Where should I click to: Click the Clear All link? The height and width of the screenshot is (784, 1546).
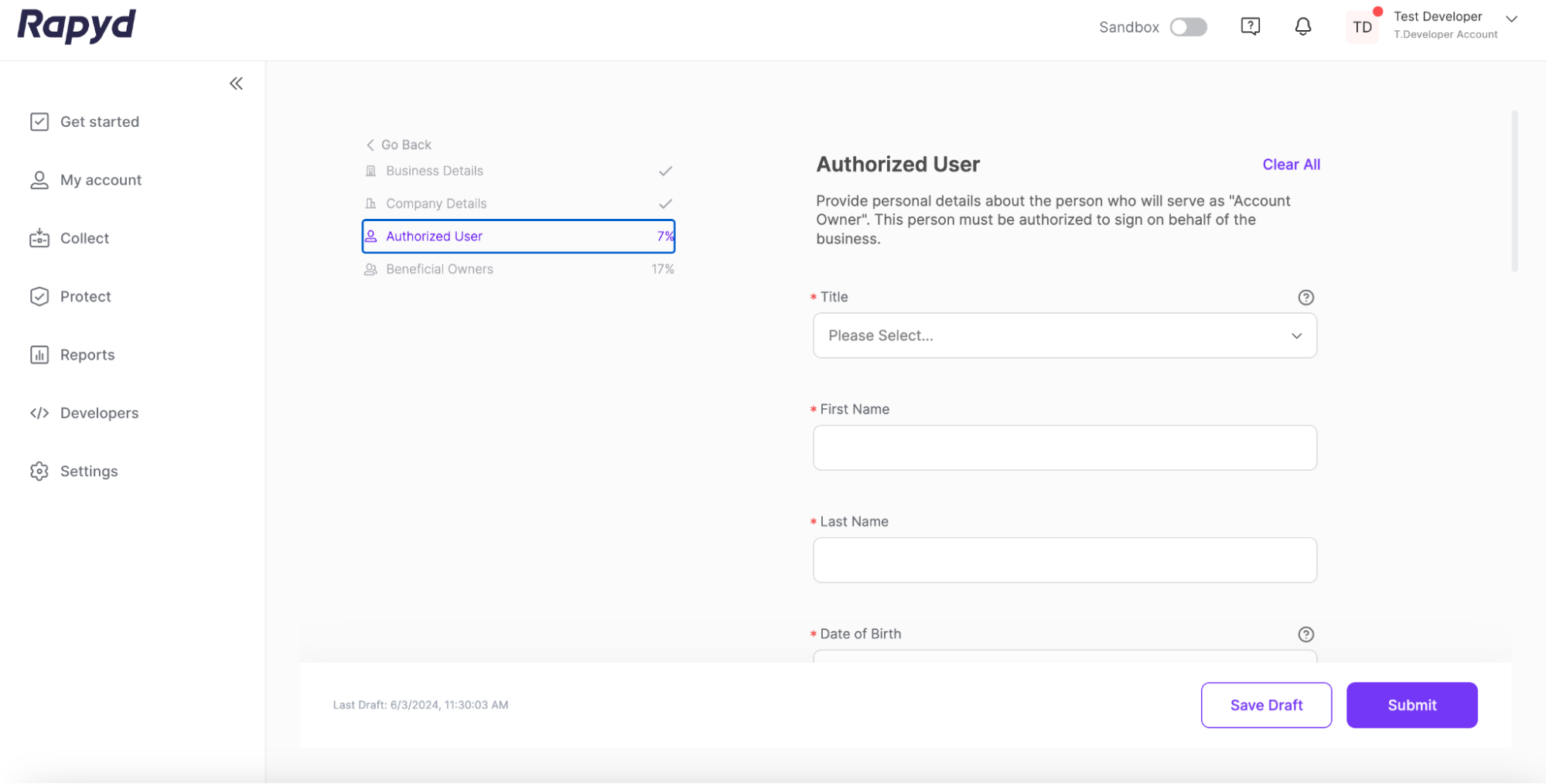[1291, 165]
